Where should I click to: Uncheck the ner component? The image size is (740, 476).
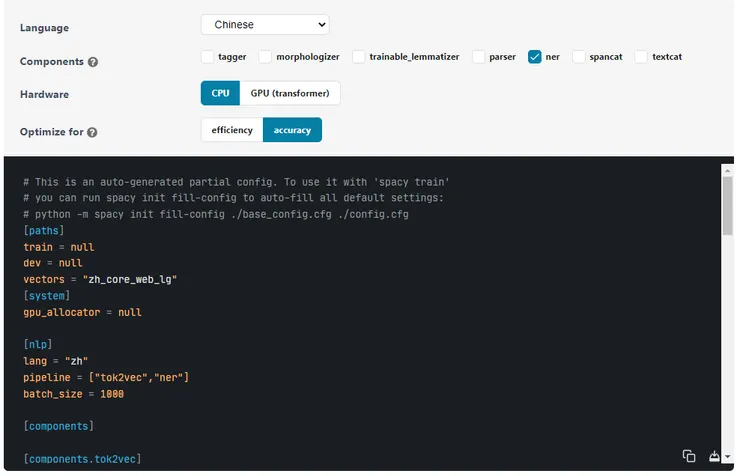tap(535, 57)
